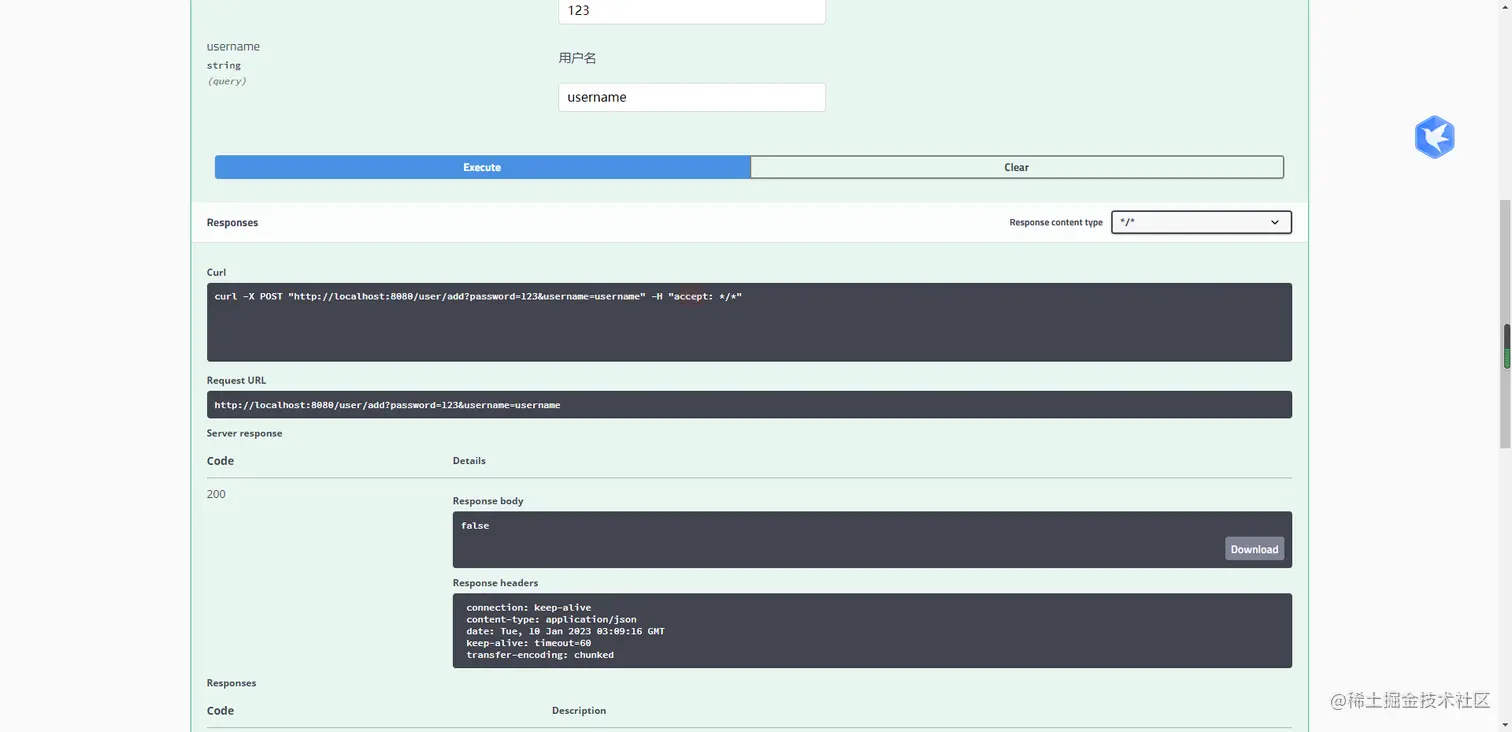This screenshot has height=732, width=1512.
Task: Click the Server response heading
Action: [244, 433]
